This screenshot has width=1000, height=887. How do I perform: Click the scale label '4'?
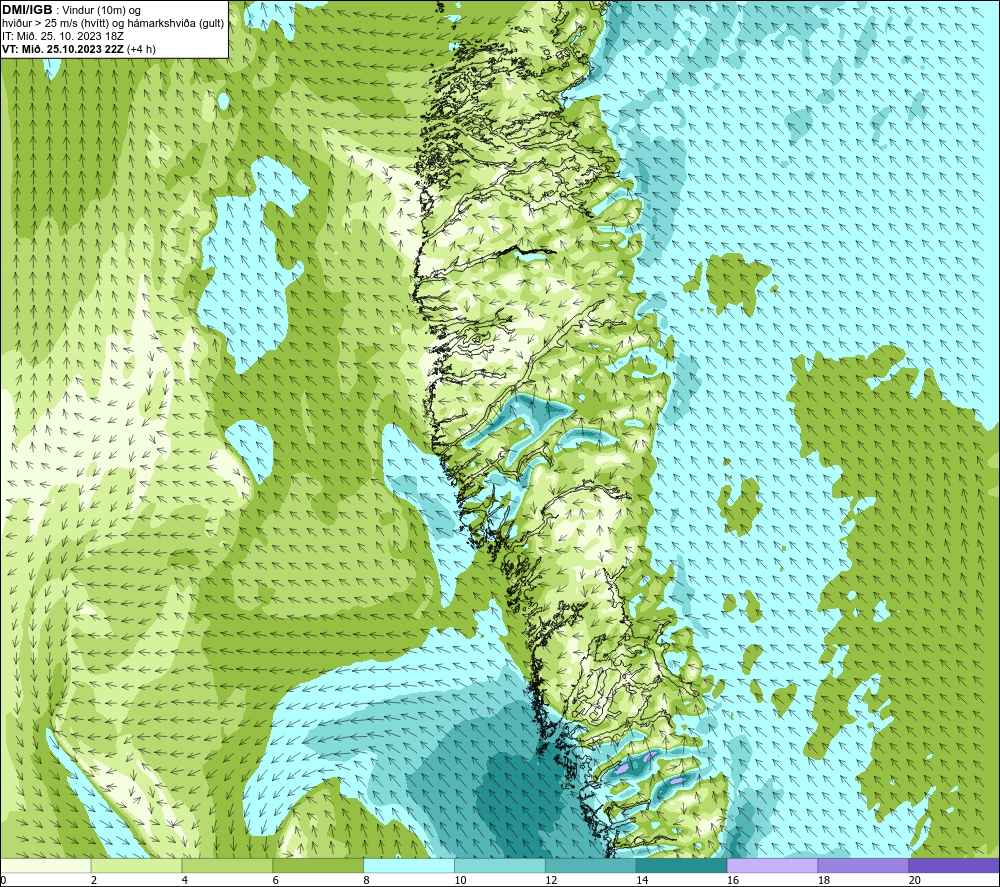[x=185, y=880]
